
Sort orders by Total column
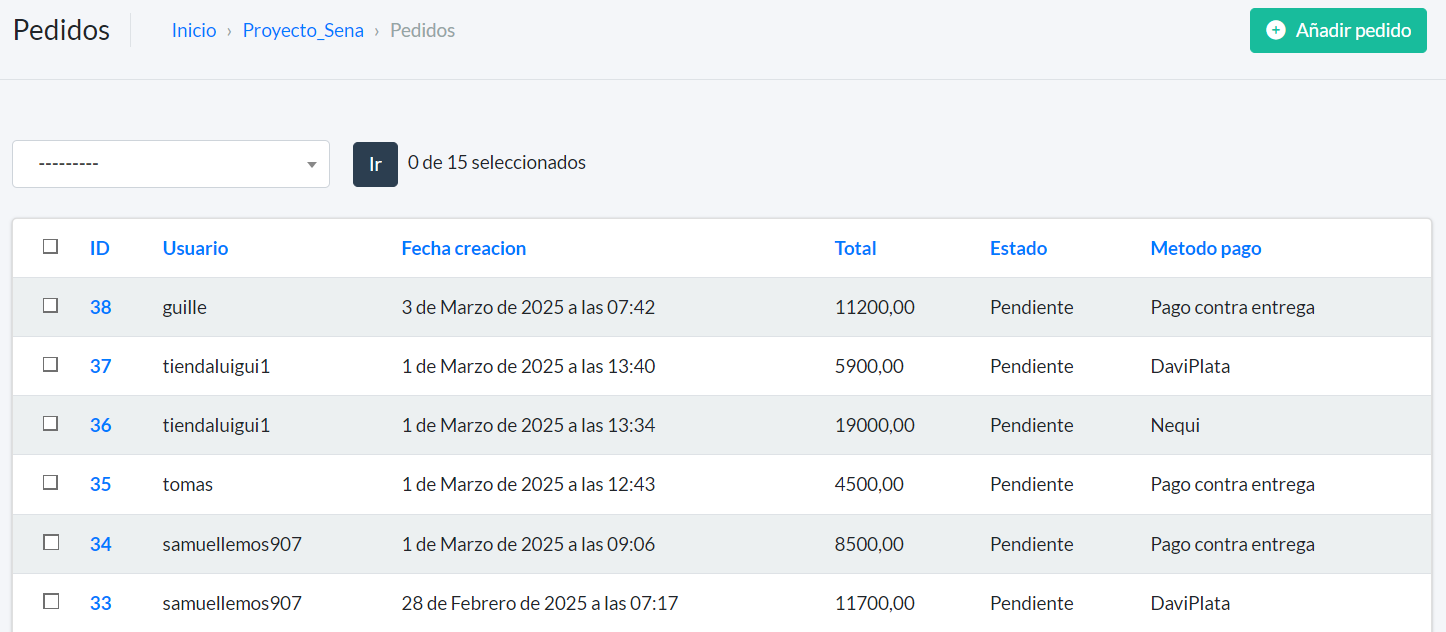[x=855, y=248]
